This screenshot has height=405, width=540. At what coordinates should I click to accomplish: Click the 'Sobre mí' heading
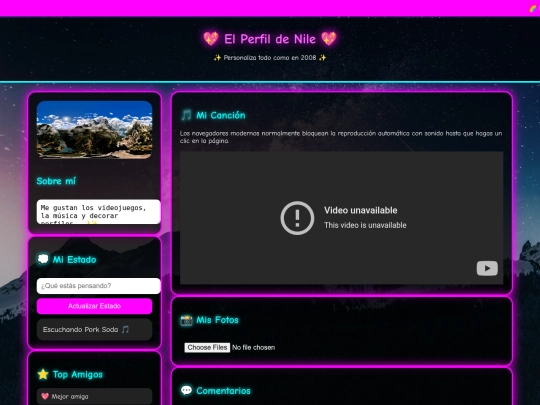(x=56, y=181)
